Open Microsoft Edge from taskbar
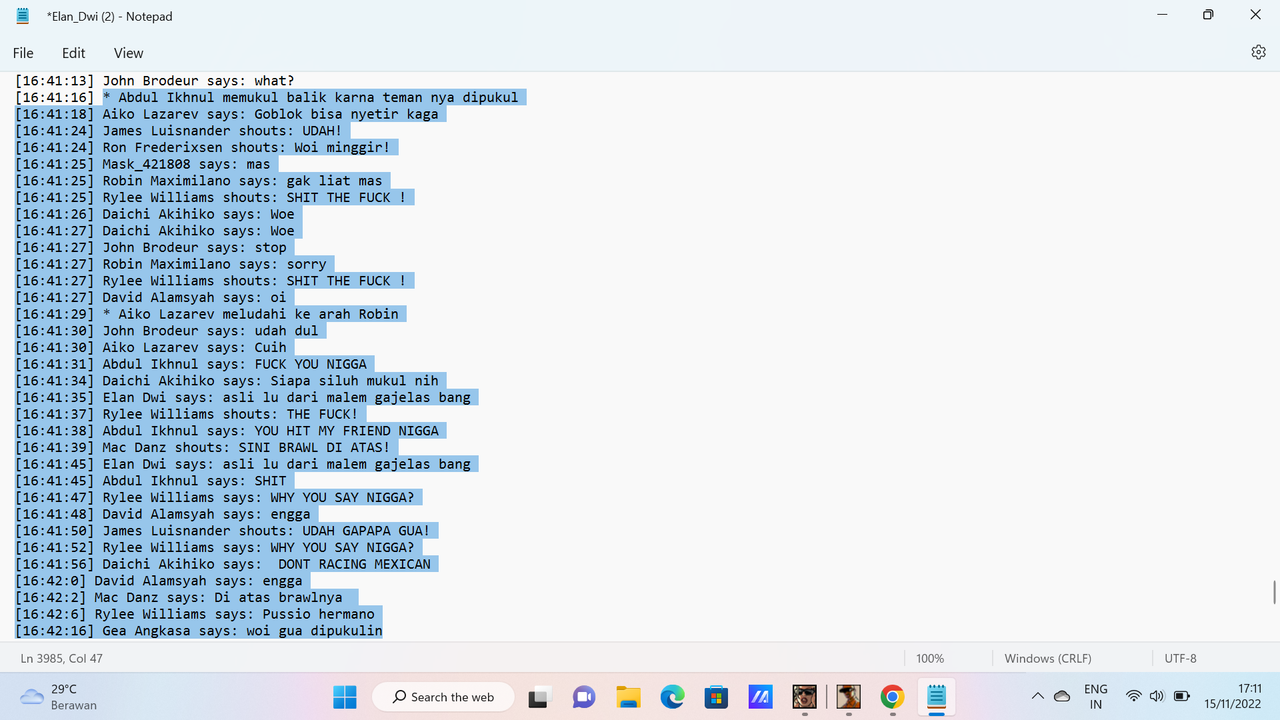 click(x=672, y=697)
